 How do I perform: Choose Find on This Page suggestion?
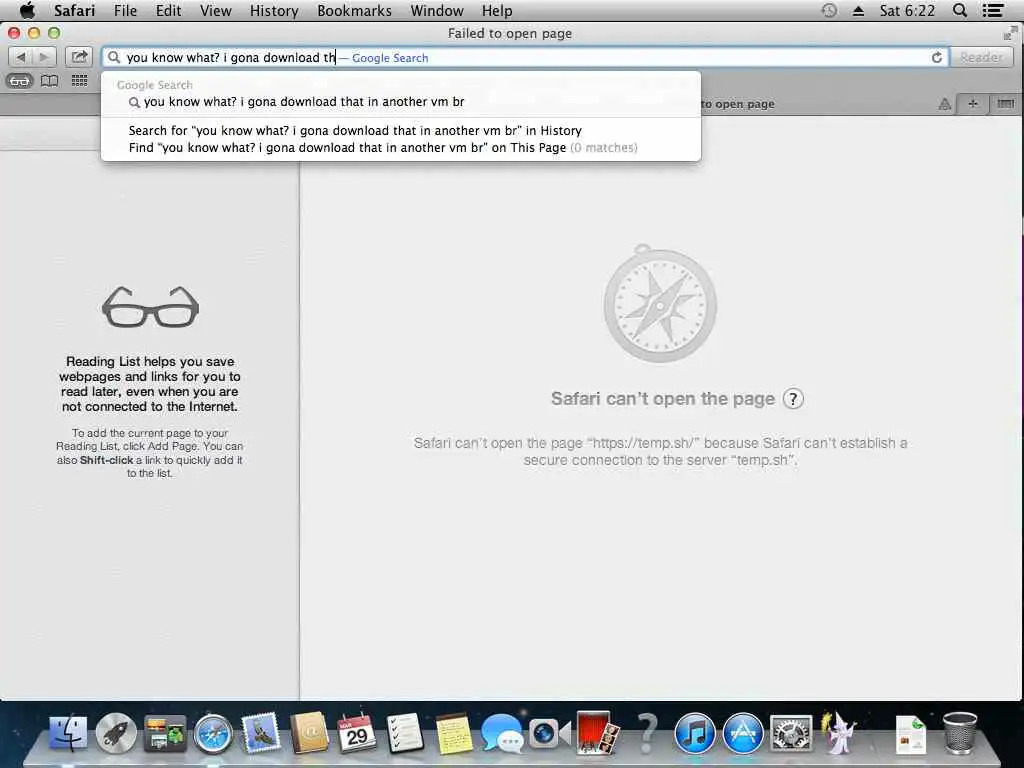401,148
